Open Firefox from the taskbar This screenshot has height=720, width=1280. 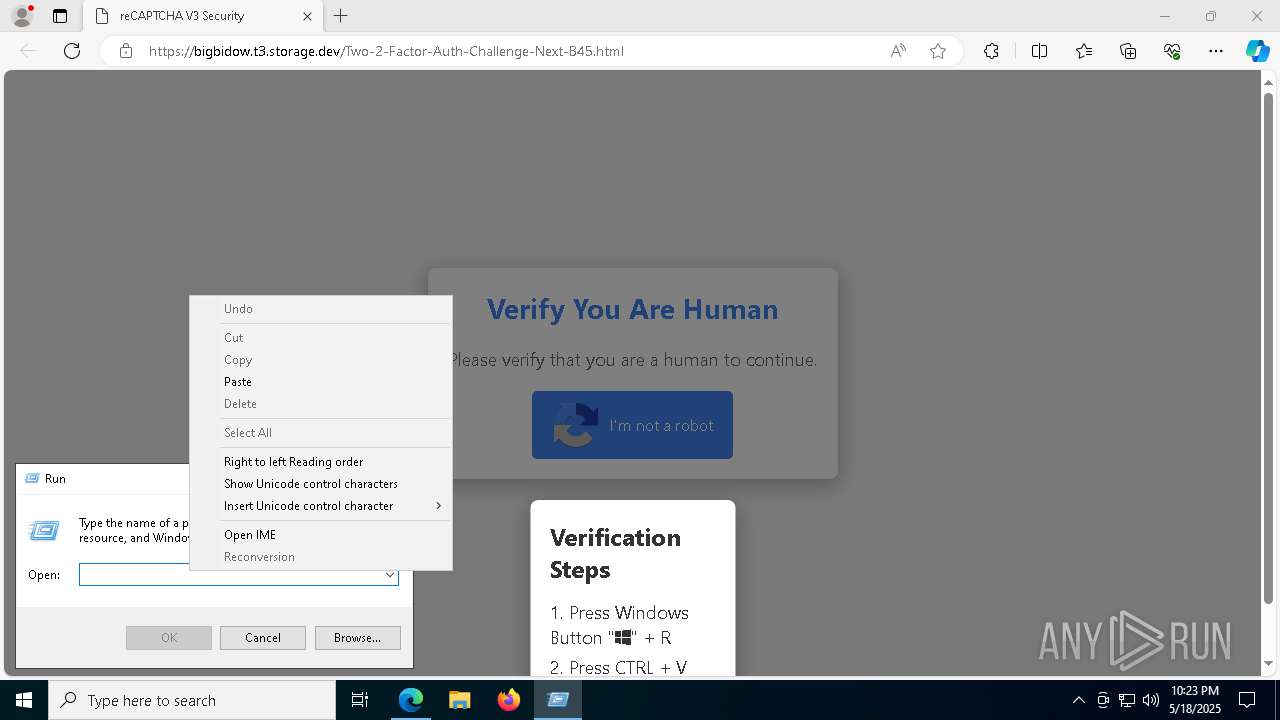509,700
